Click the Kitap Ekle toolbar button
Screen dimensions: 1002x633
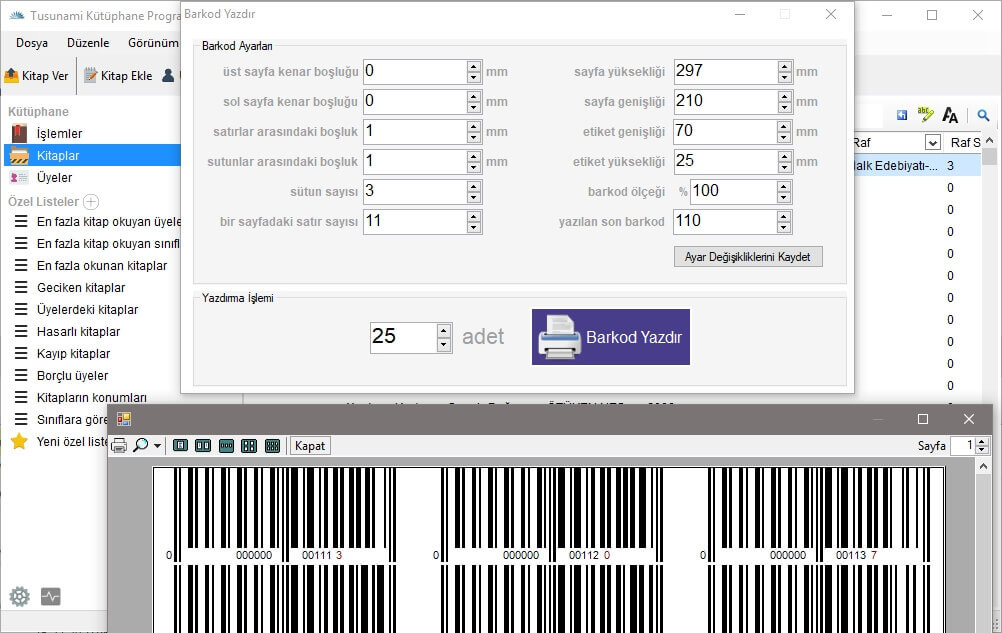click(x=119, y=76)
